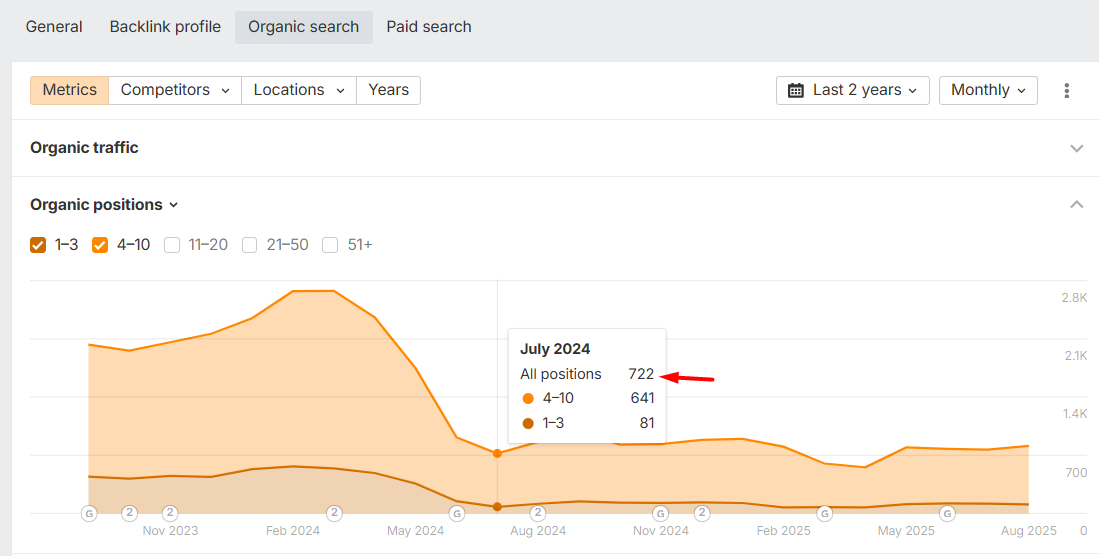This screenshot has height=556, width=1099.
Task: Open the Competitors dropdown
Action: [175, 90]
